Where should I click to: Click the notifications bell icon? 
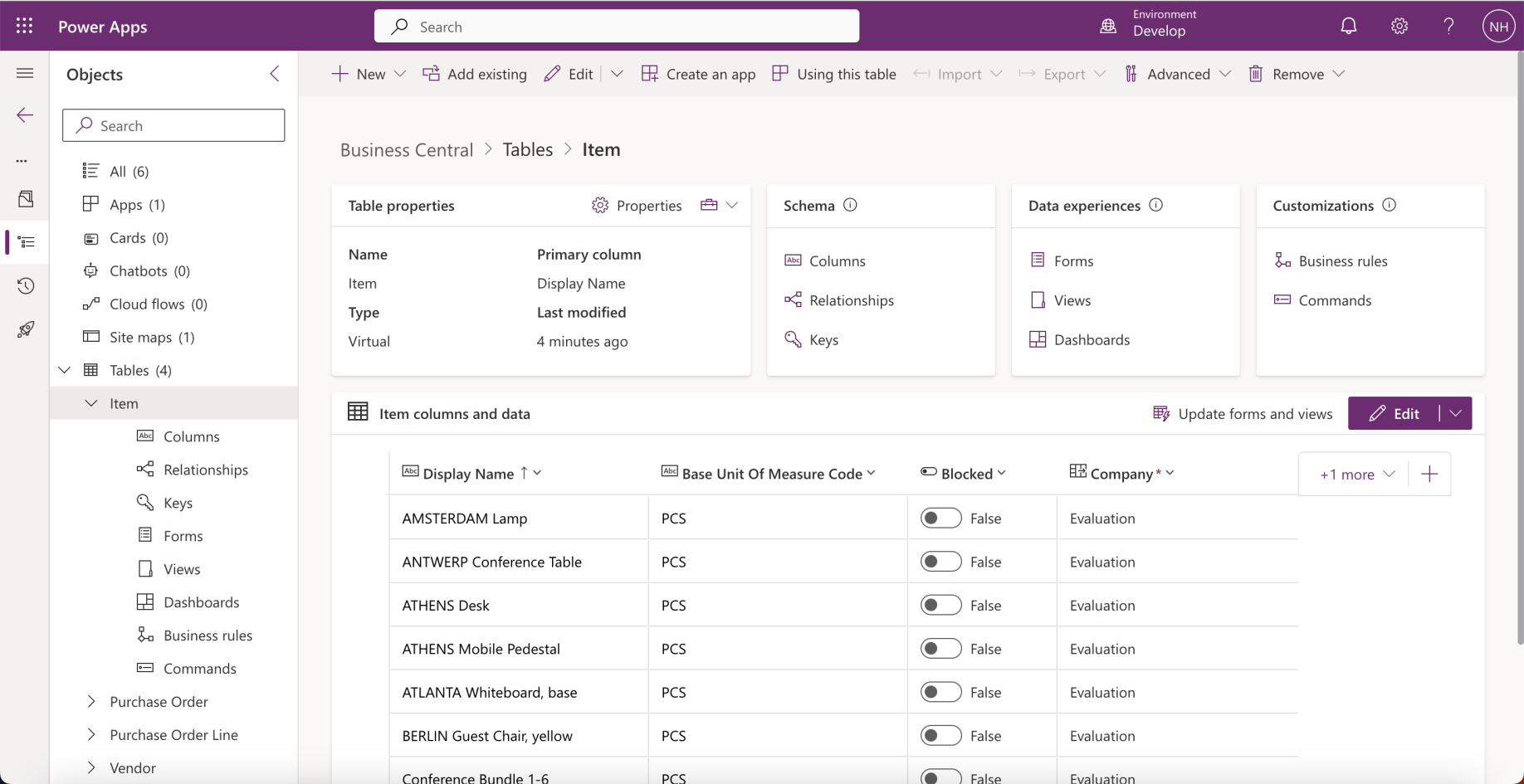click(1348, 27)
